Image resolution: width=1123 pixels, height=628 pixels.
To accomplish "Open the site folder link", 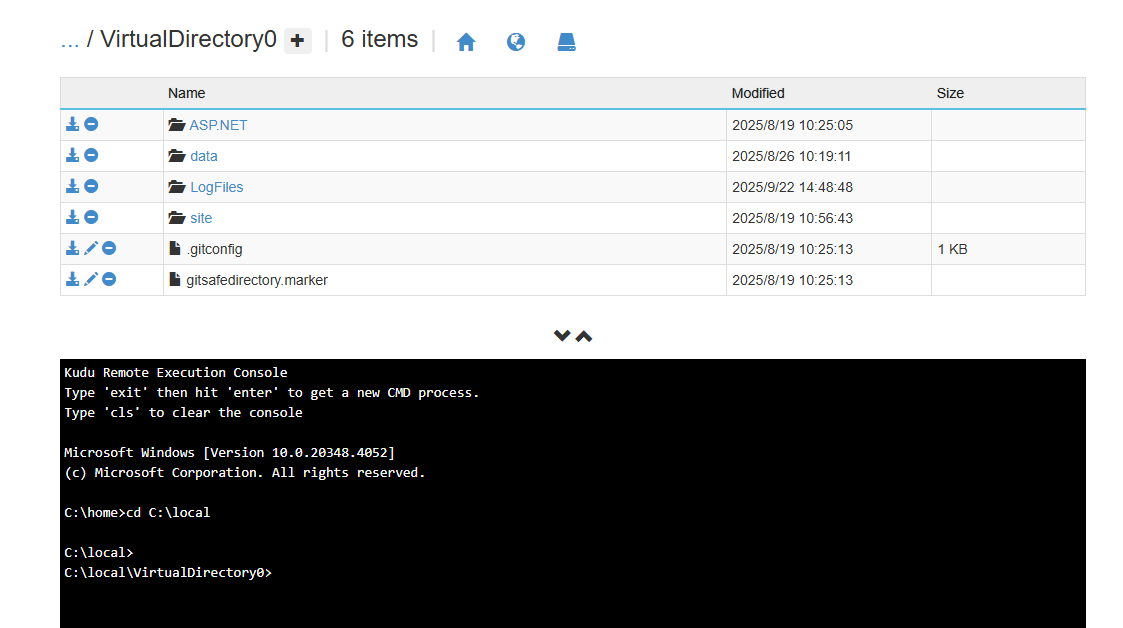I will click(x=201, y=218).
